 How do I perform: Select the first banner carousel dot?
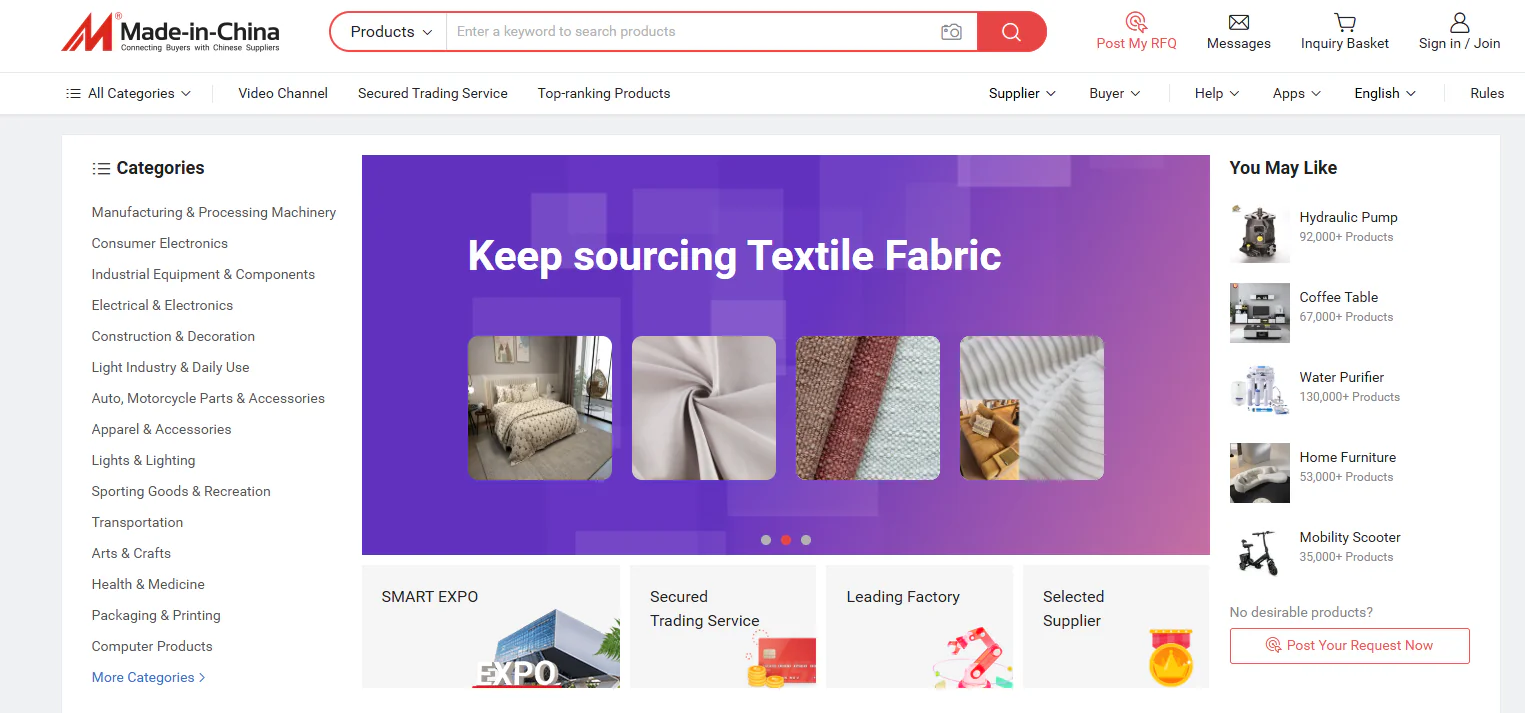766,540
